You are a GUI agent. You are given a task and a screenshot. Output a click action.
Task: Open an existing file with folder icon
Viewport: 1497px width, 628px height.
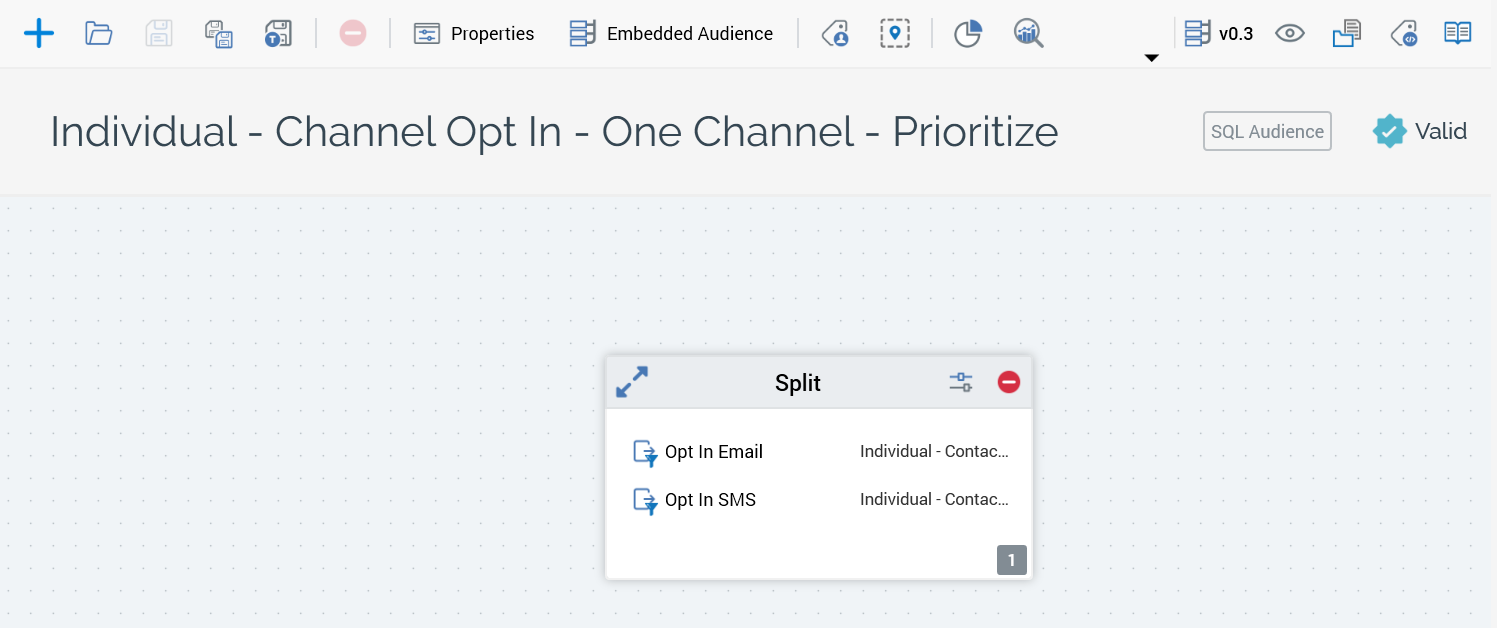pyautogui.click(x=98, y=33)
